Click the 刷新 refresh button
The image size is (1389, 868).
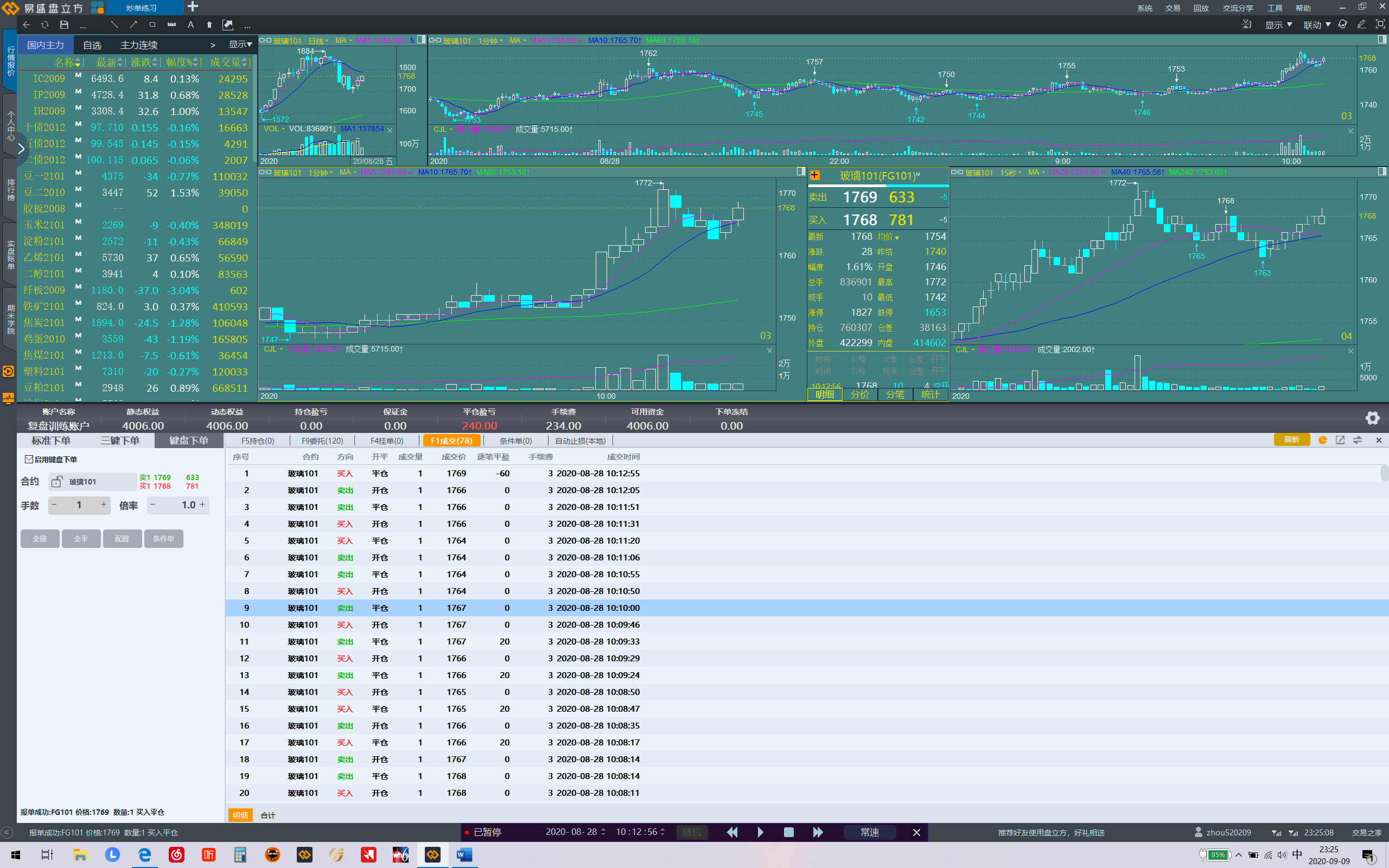(x=1291, y=440)
